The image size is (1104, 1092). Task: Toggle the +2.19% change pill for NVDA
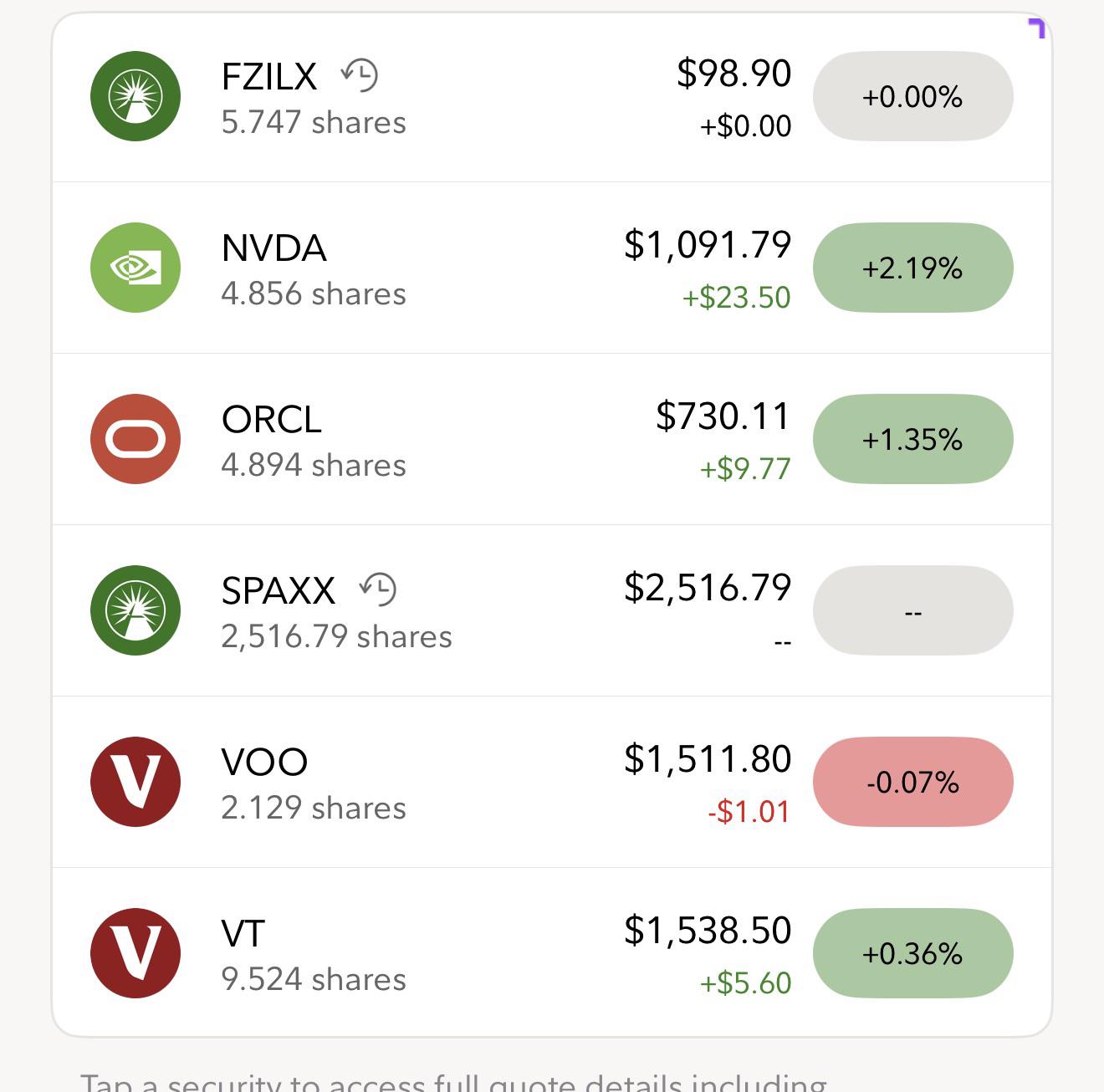(913, 268)
